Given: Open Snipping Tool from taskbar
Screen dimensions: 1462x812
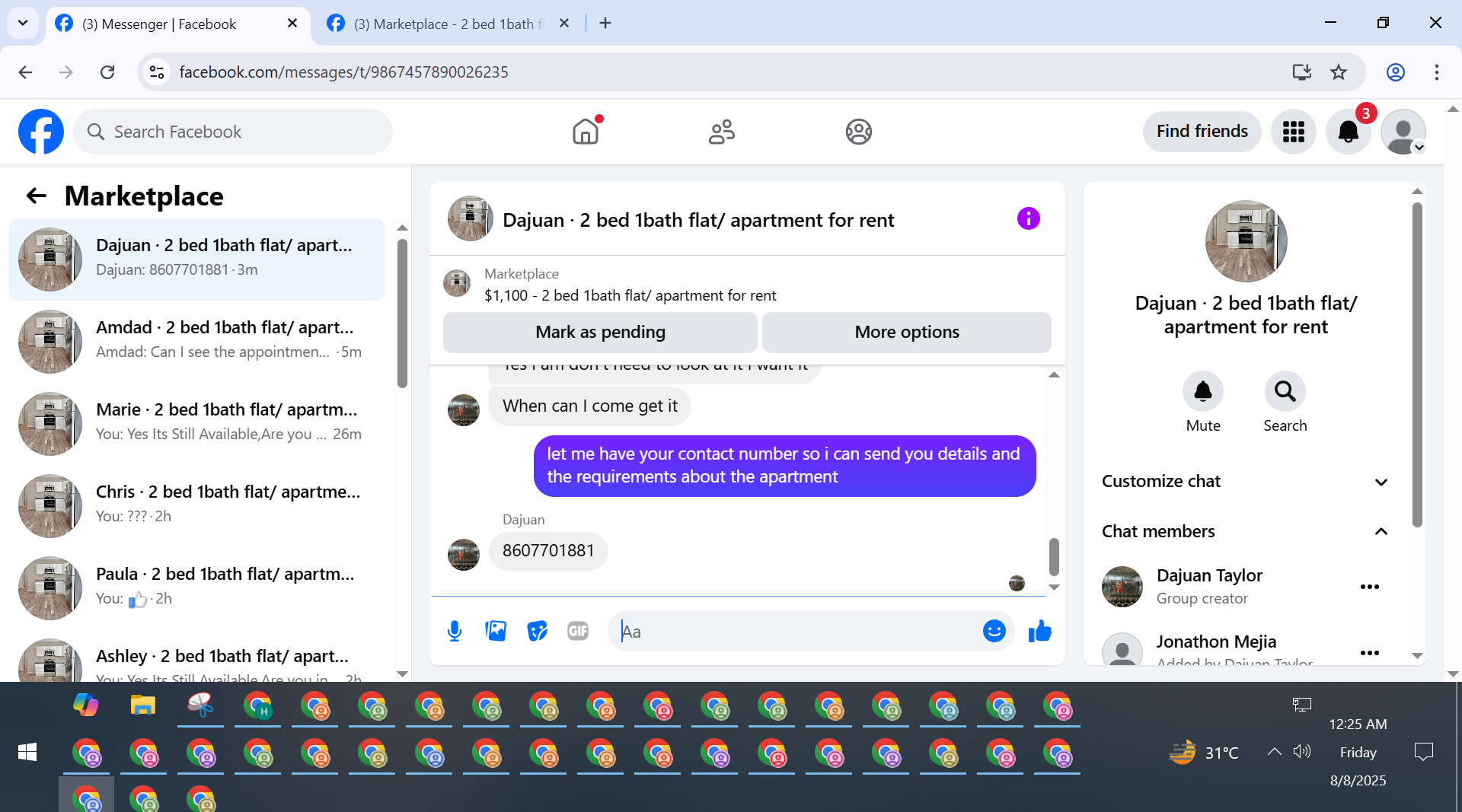Looking at the screenshot, I should [x=200, y=705].
